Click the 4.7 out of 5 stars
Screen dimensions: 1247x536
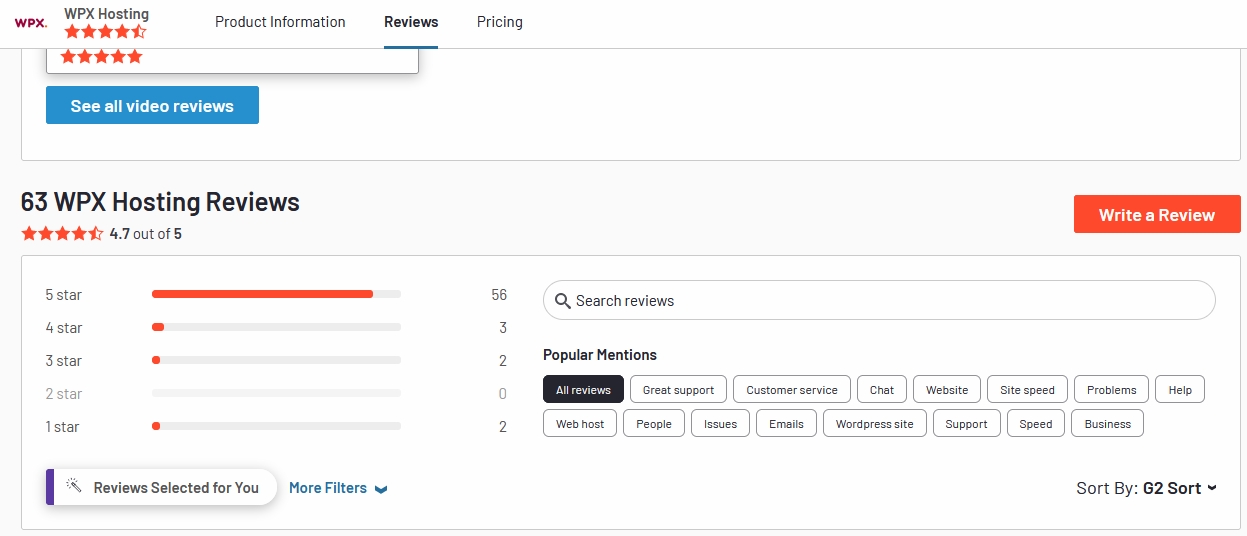click(x=62, y=234)
